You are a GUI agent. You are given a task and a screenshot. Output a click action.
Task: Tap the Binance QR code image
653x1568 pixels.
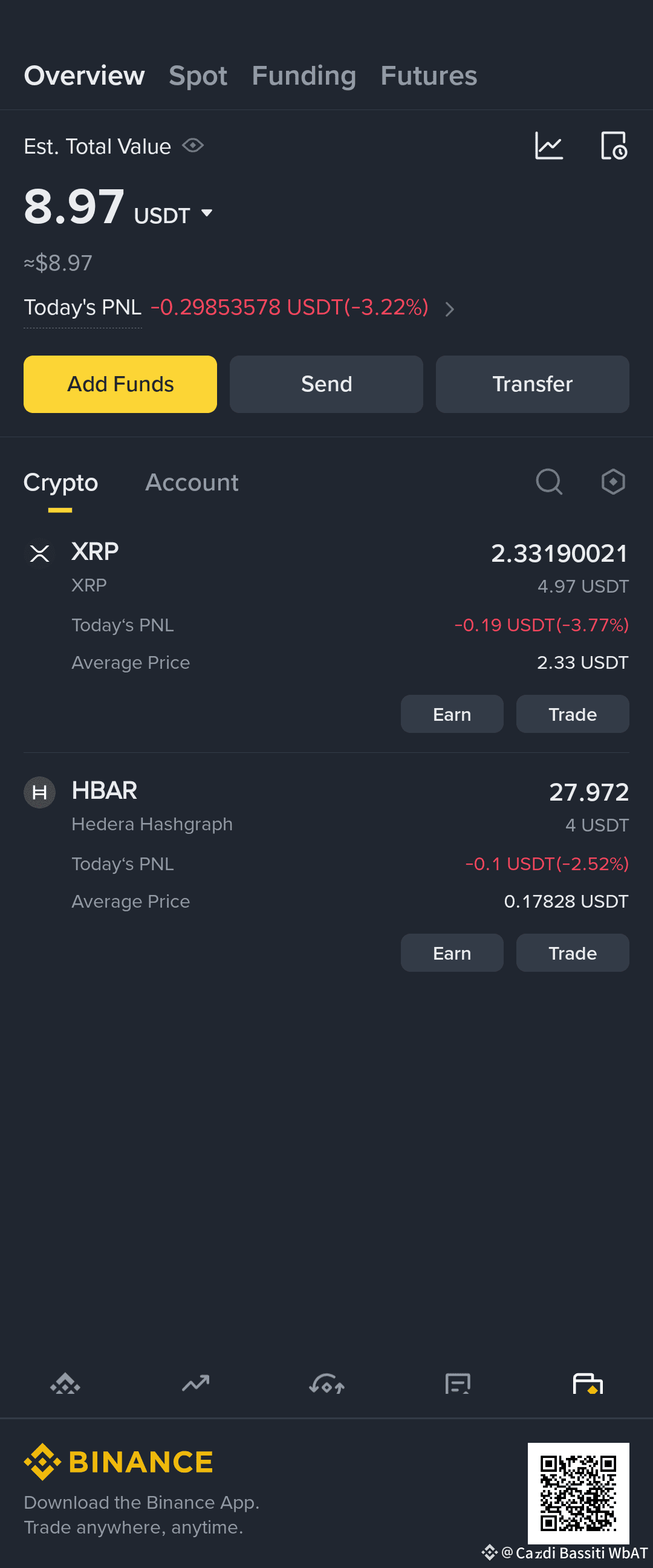578,1493
